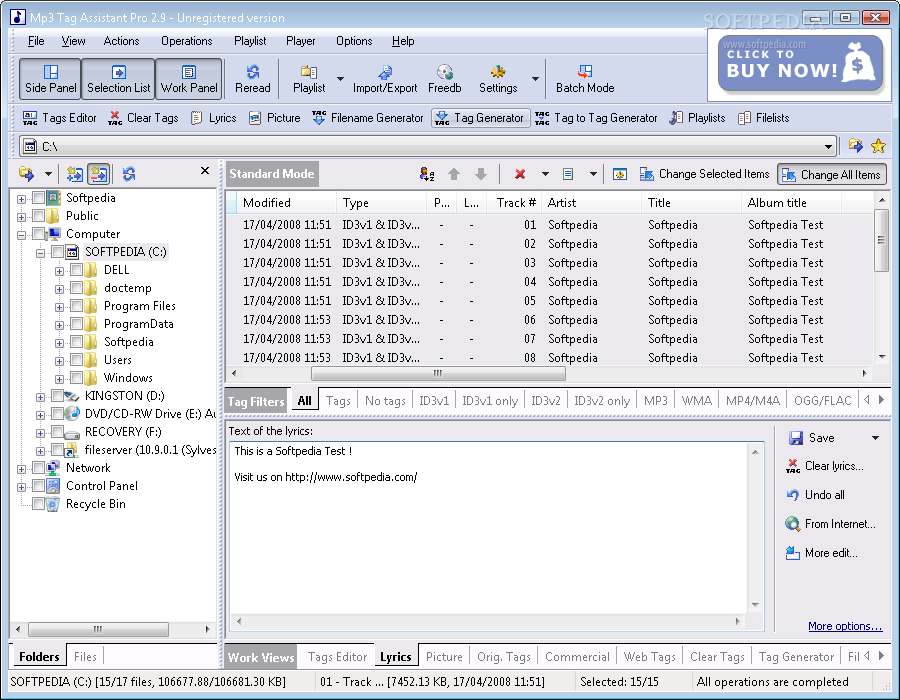This screenshot has height=700, width=900.
Task: Select the ID3v2 only filter tab
Action: [x=602, y=400]
